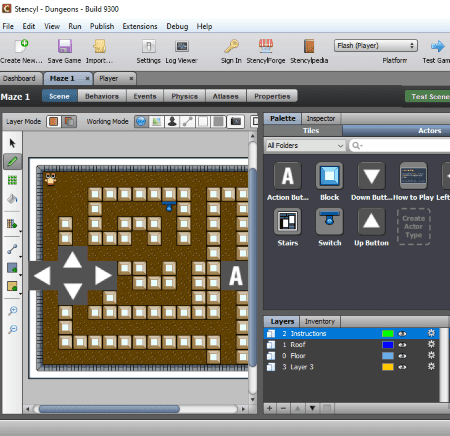The width and height of the screenshot is (450, 436).
Task: Click the Create New toolbar icon
Action: pos(22,46)
